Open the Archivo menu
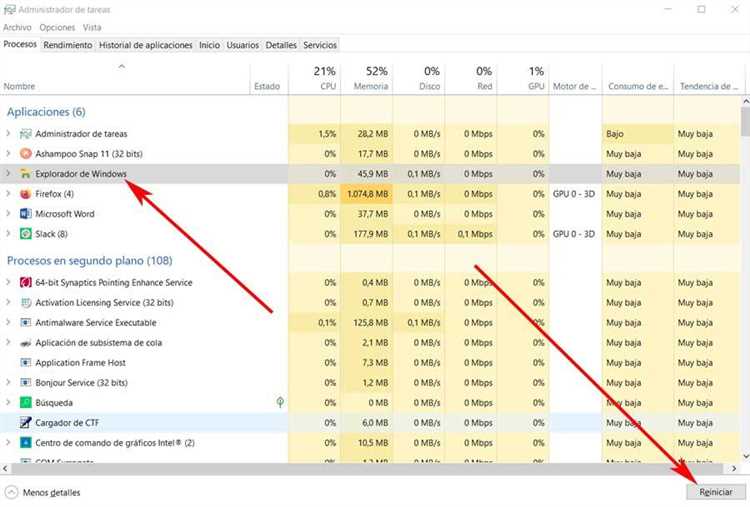The height and width of the screenshot is (507, 750). point(17,27)
